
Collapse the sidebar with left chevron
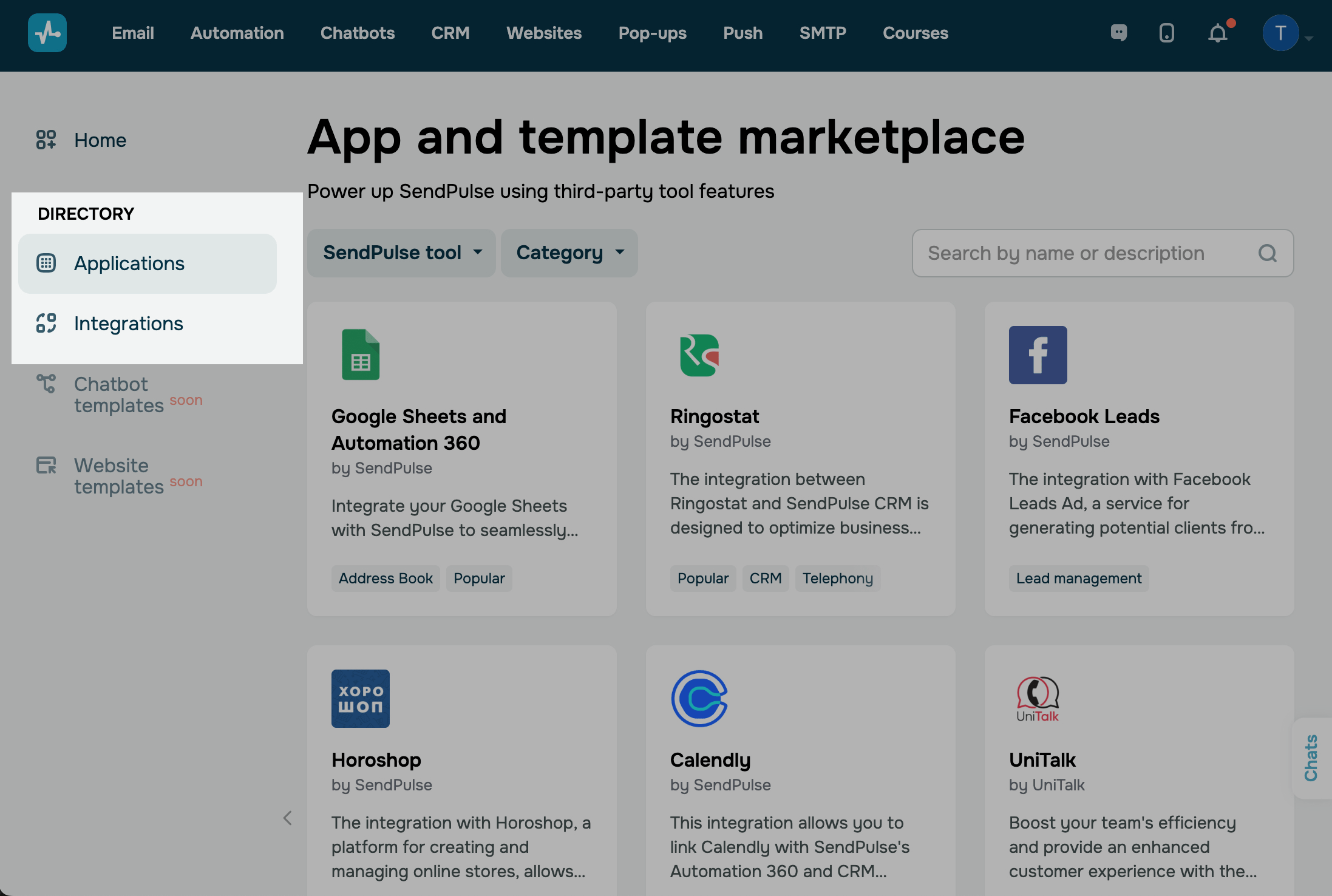point(287,818)
